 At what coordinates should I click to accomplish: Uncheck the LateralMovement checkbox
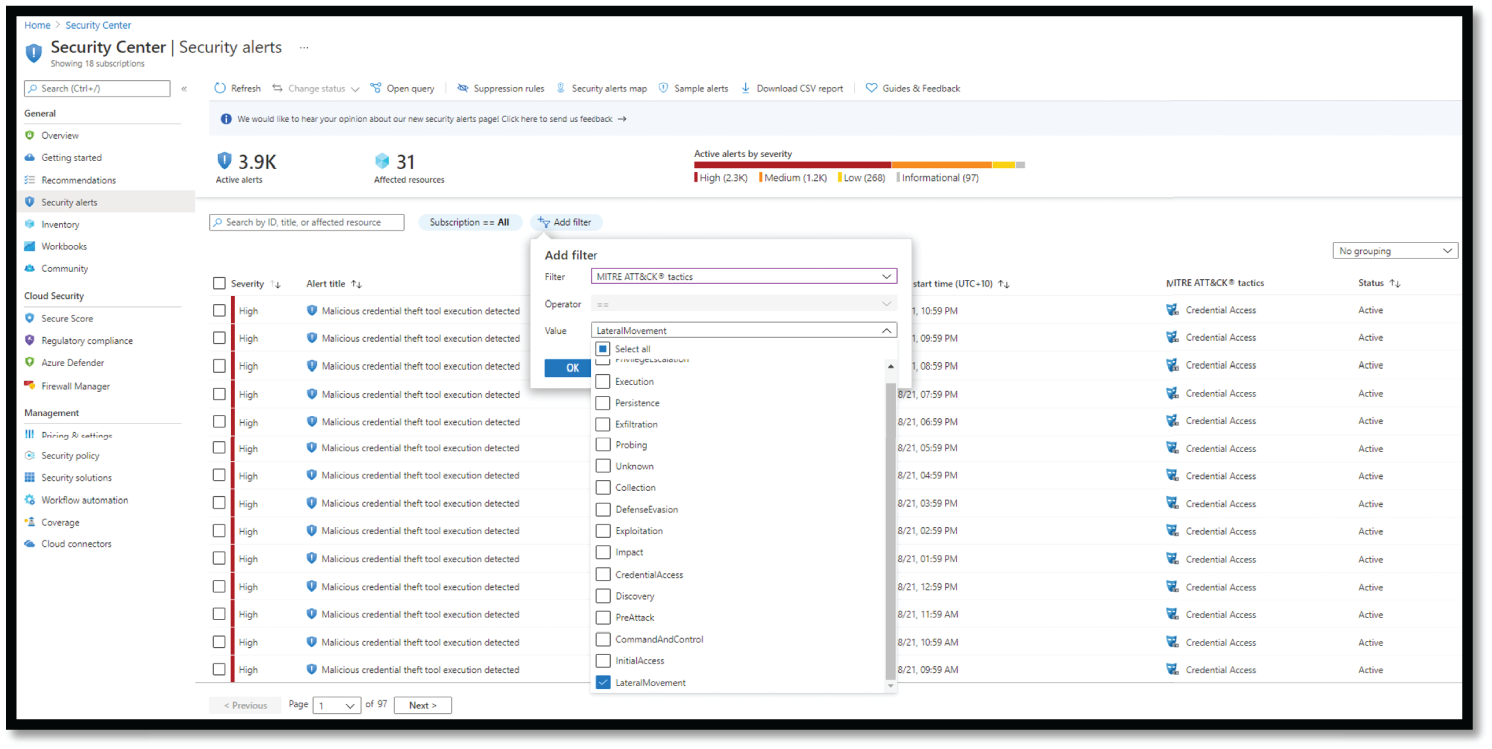[x=603, y=683]
